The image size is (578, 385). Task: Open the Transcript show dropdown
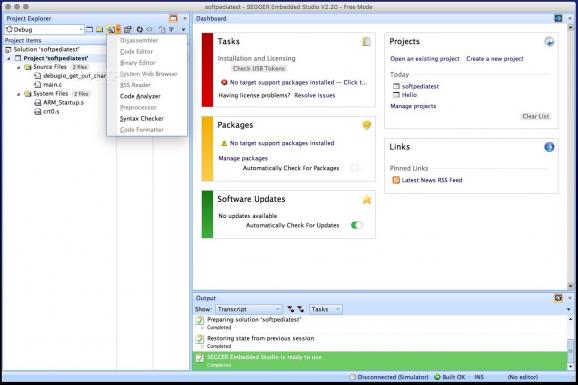[x=249, y=309]
